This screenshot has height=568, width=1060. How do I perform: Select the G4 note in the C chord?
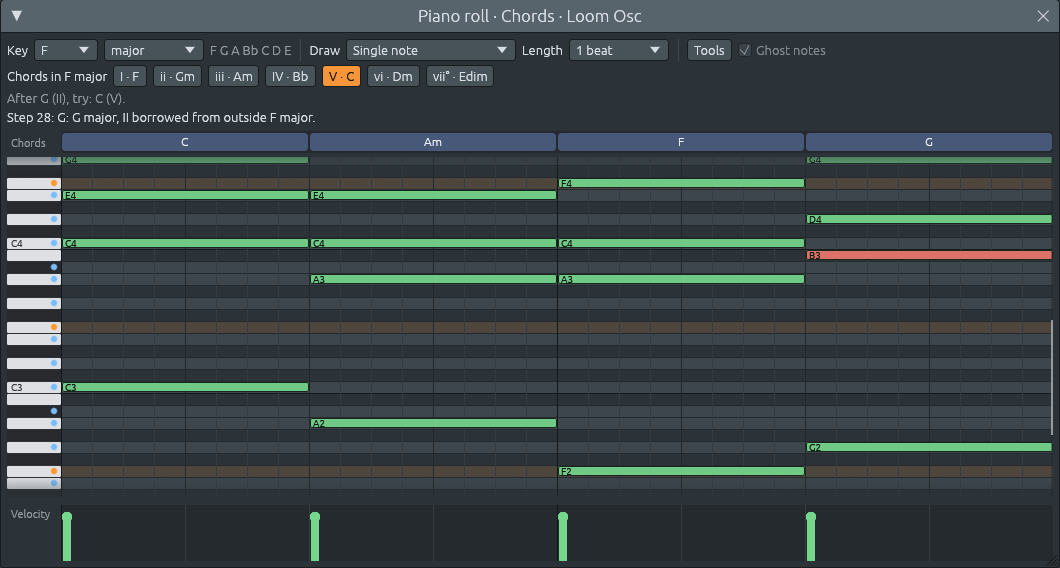click(185, 160)
